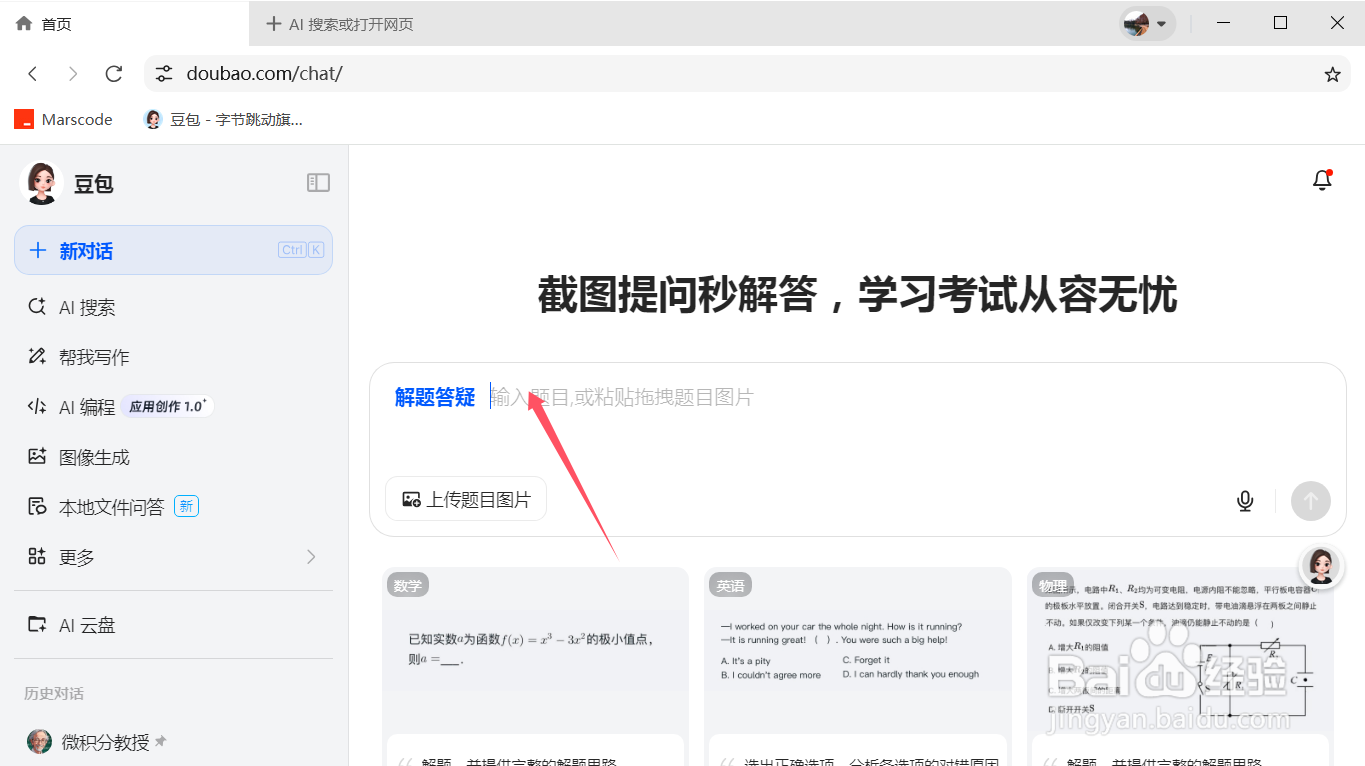Focus the 输入题目 question input field
The height and width of the screenshot is (766, 1365).
tap(860, 397)
